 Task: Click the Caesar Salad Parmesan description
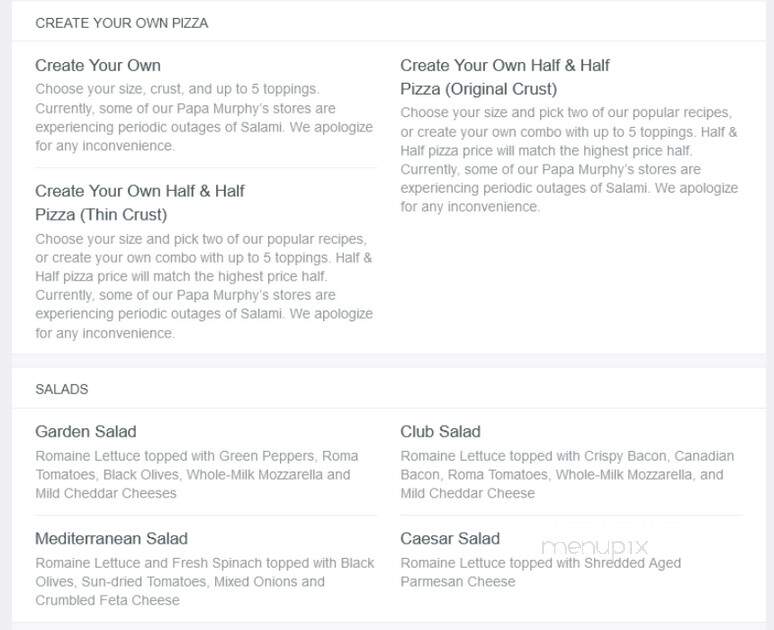click(x=541, y=572)
